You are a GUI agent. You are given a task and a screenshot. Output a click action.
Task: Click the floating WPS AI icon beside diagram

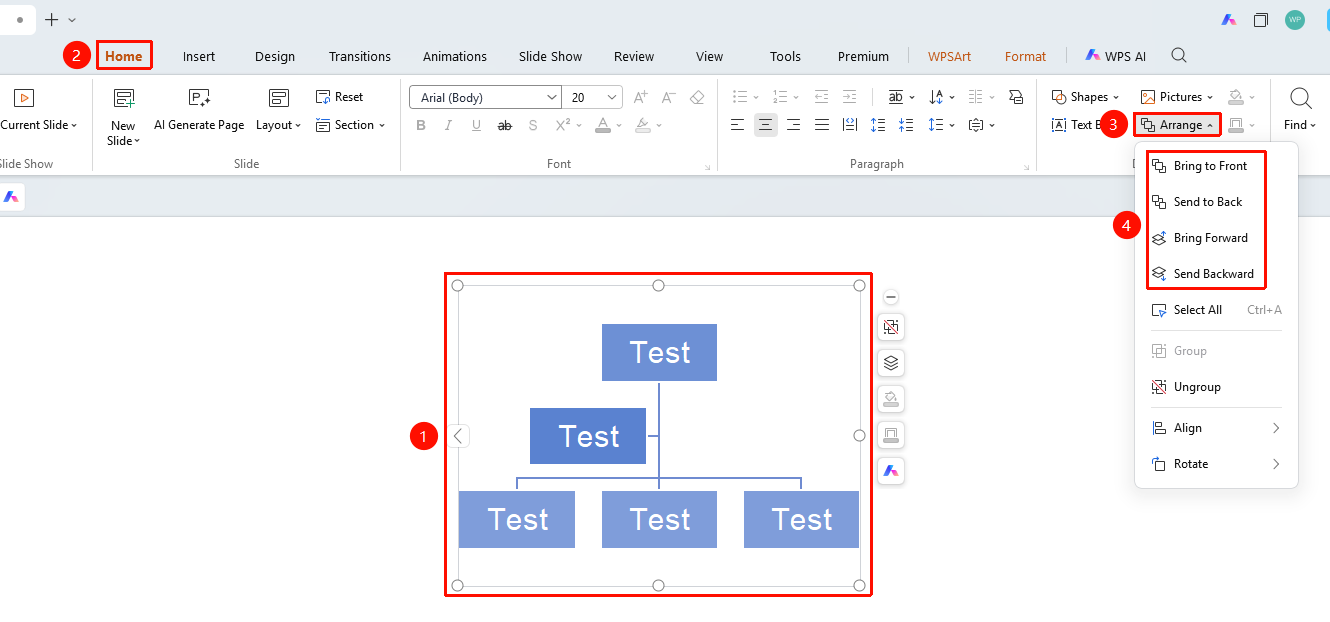click(x=891, y=471)
